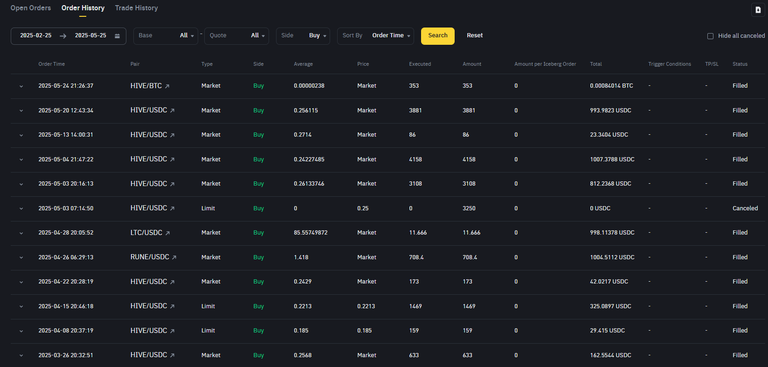
Task: Click the Amount per Iceberg Order header
Action: coord(545,64)
